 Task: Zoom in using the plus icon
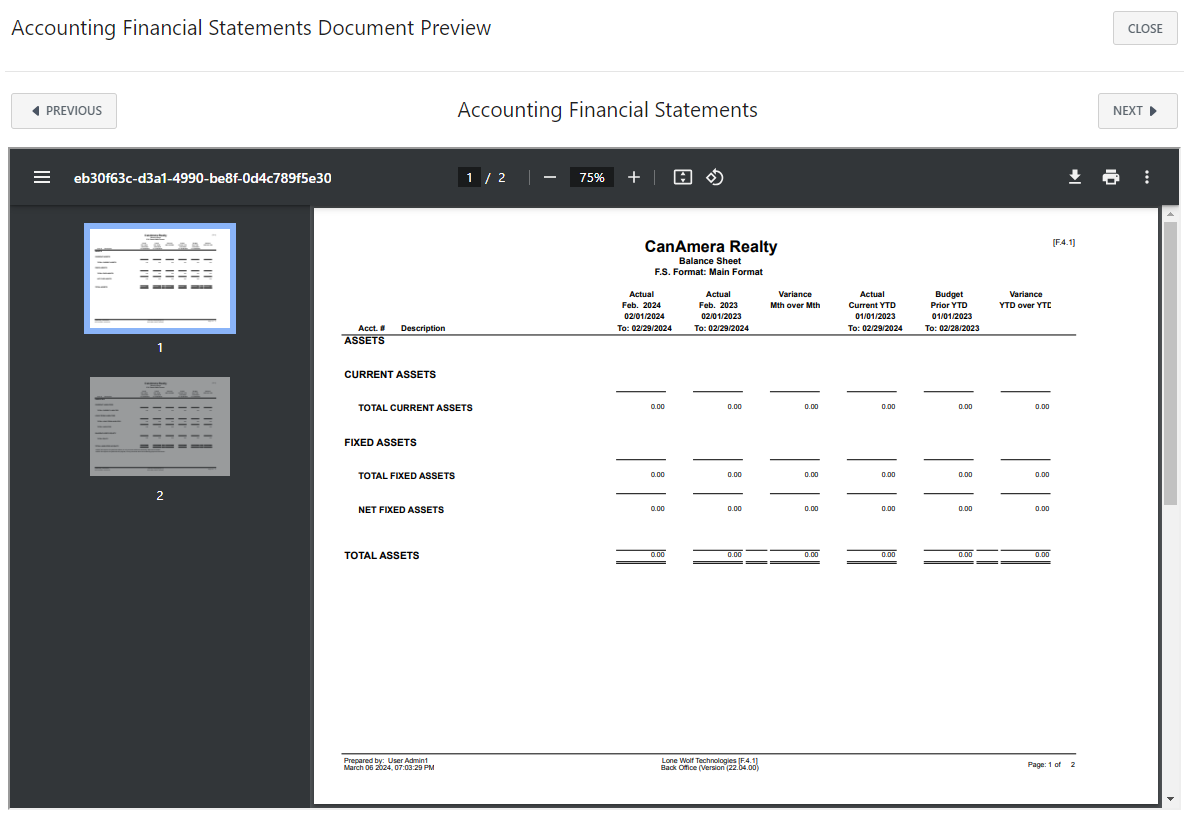634,177
